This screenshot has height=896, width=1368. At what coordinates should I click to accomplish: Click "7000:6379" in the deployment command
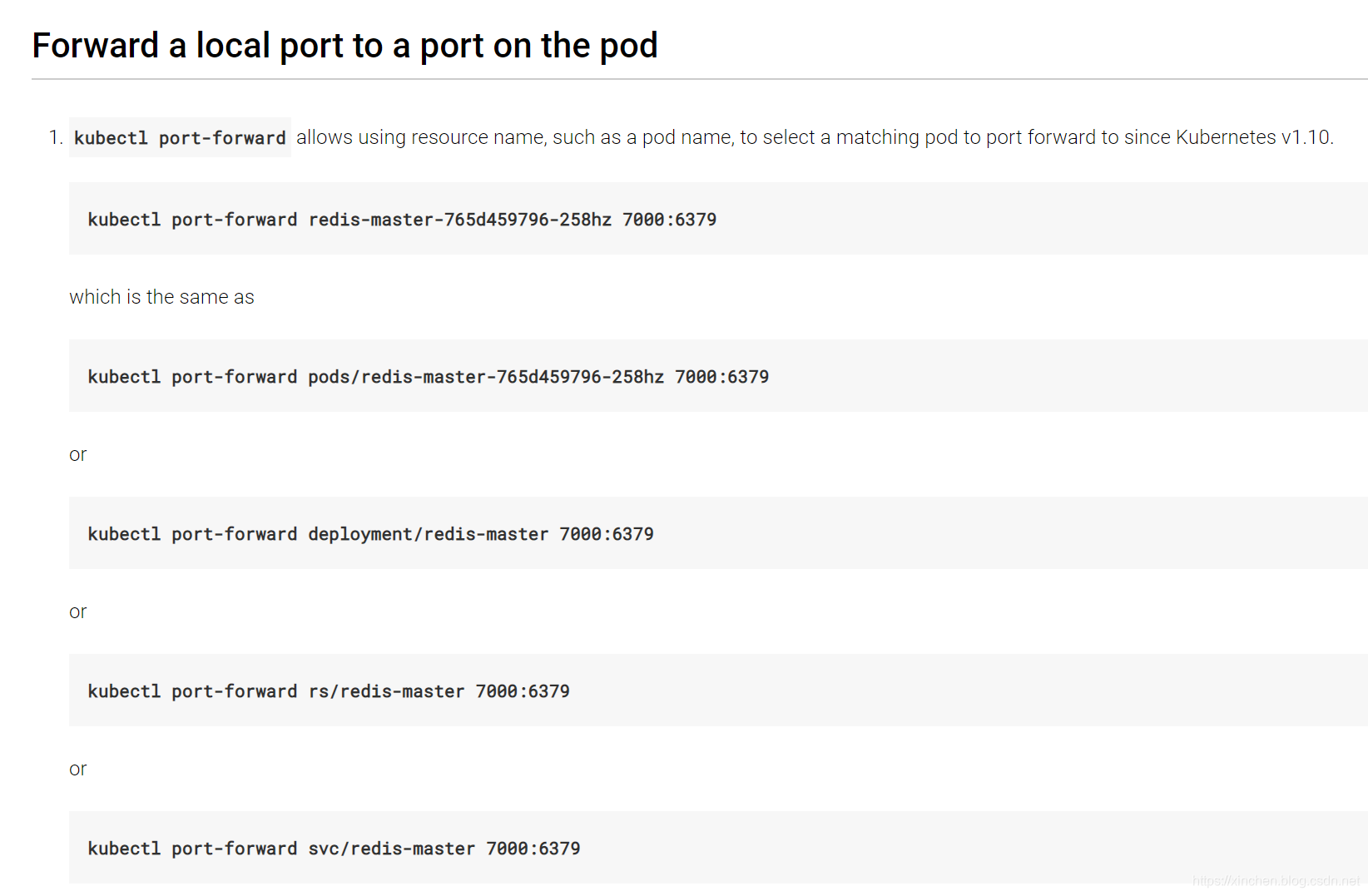(x=607, y=534)
